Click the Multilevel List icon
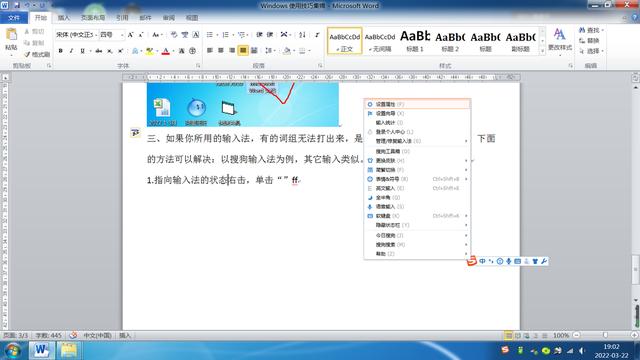The image size is (640, 360). [241, 35]
